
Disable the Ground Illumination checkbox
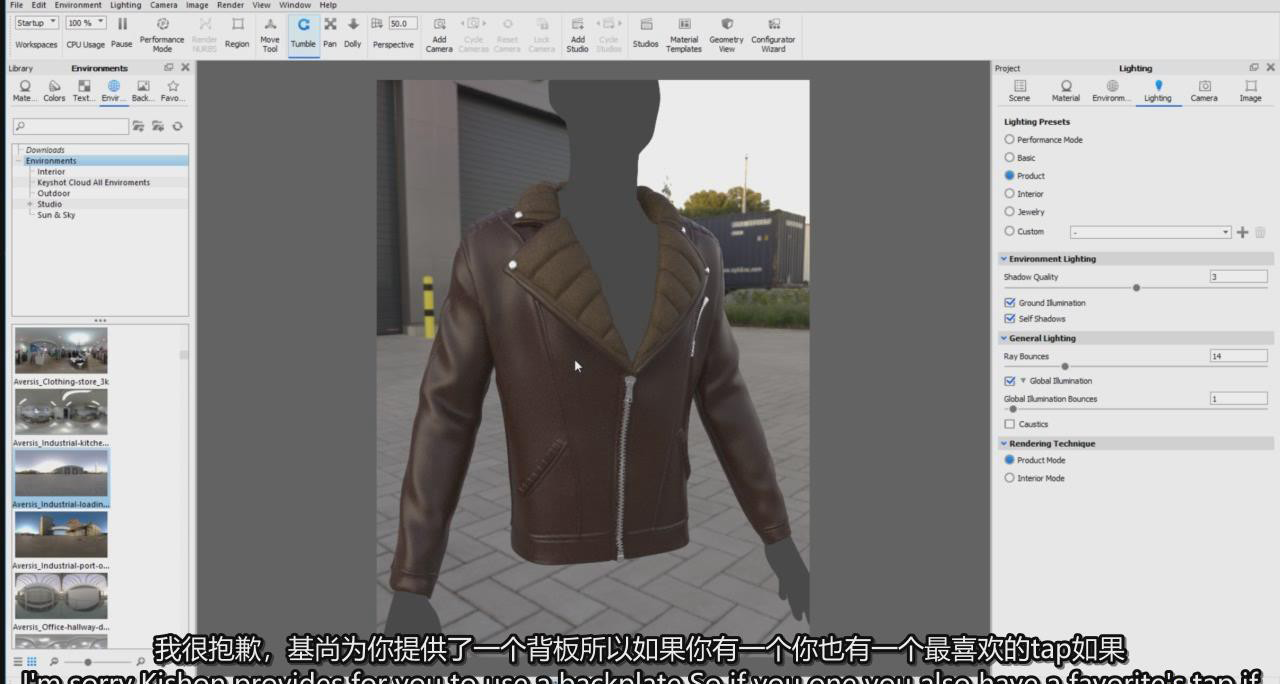coord(1010,303)
